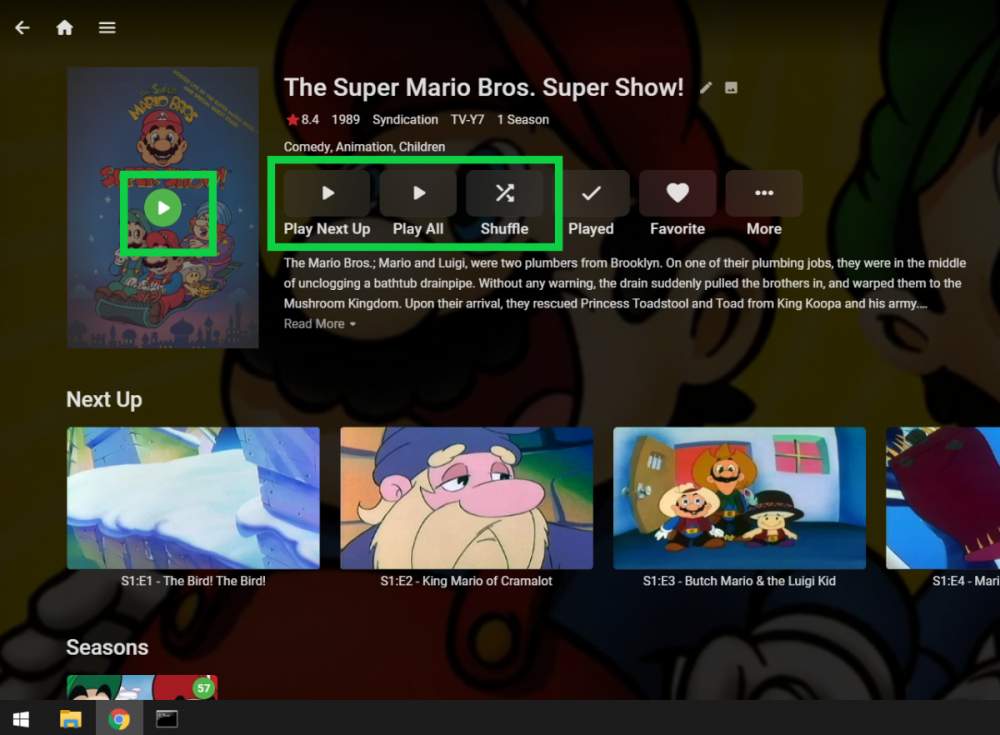Image resolution: width=1000 pixels, height=735 pixels.
Task: Click the edit pencil next to the show title
Action: (x=706, y=87)
